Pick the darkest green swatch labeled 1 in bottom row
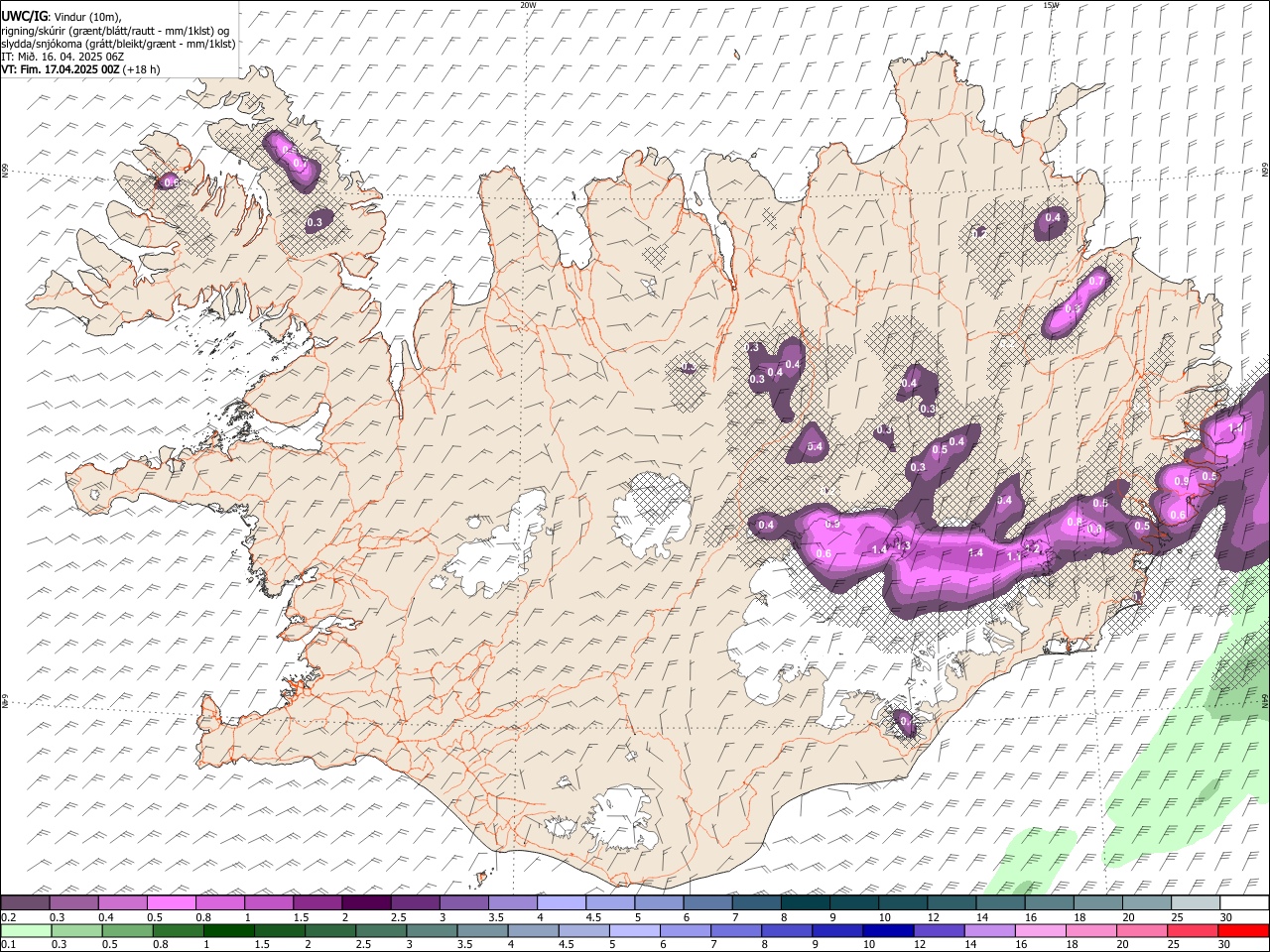The height and width of the screenshot is (952, 1270). point(228,930)
